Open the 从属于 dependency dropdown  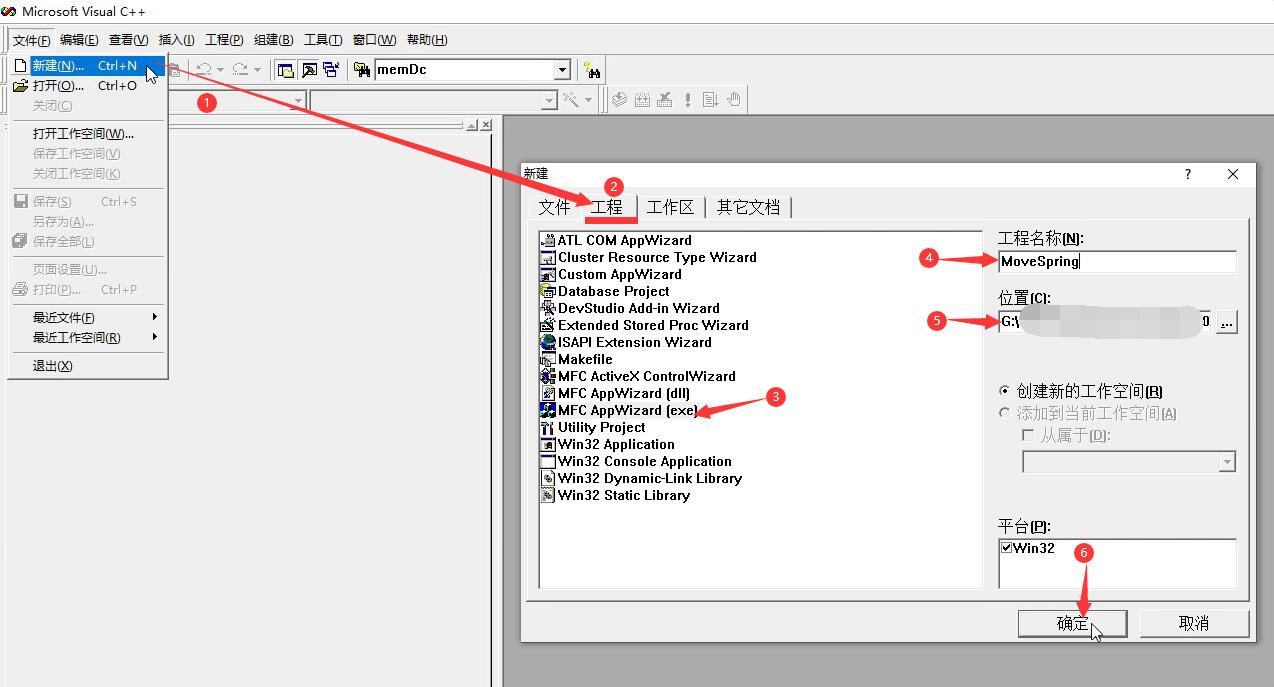[x=1227, y=462]
